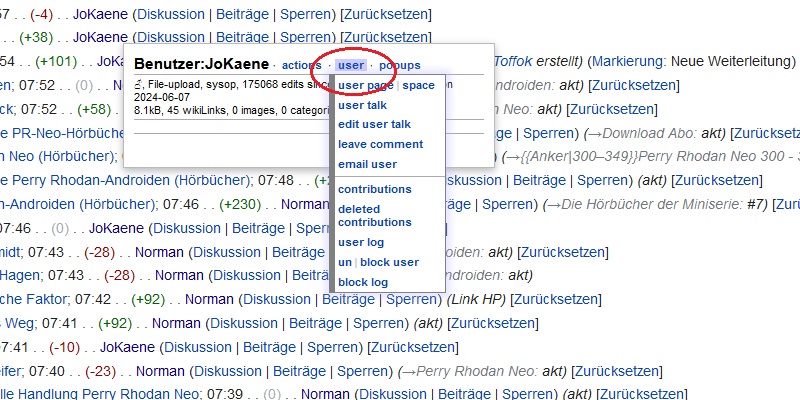Open the 'user' popup menu
The height and width of the screenshot is (400, 800).
tap(350, 65)
